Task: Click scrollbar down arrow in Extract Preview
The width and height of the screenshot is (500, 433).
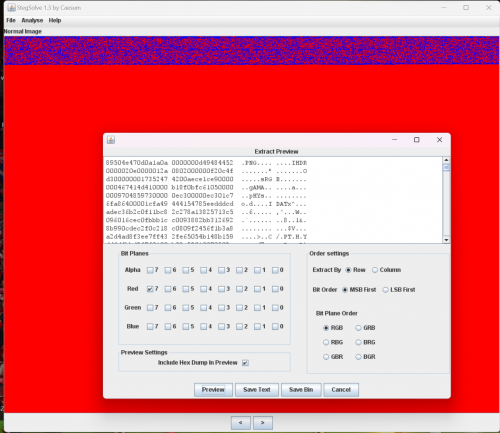Action: (446, 240)
